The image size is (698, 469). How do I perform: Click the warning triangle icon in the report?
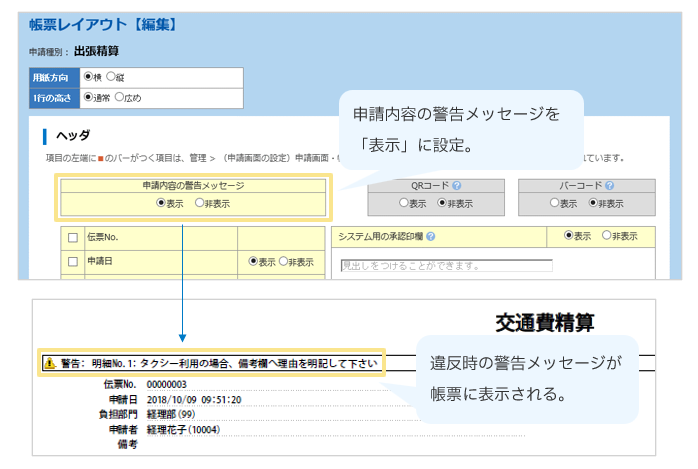point(48,364)
